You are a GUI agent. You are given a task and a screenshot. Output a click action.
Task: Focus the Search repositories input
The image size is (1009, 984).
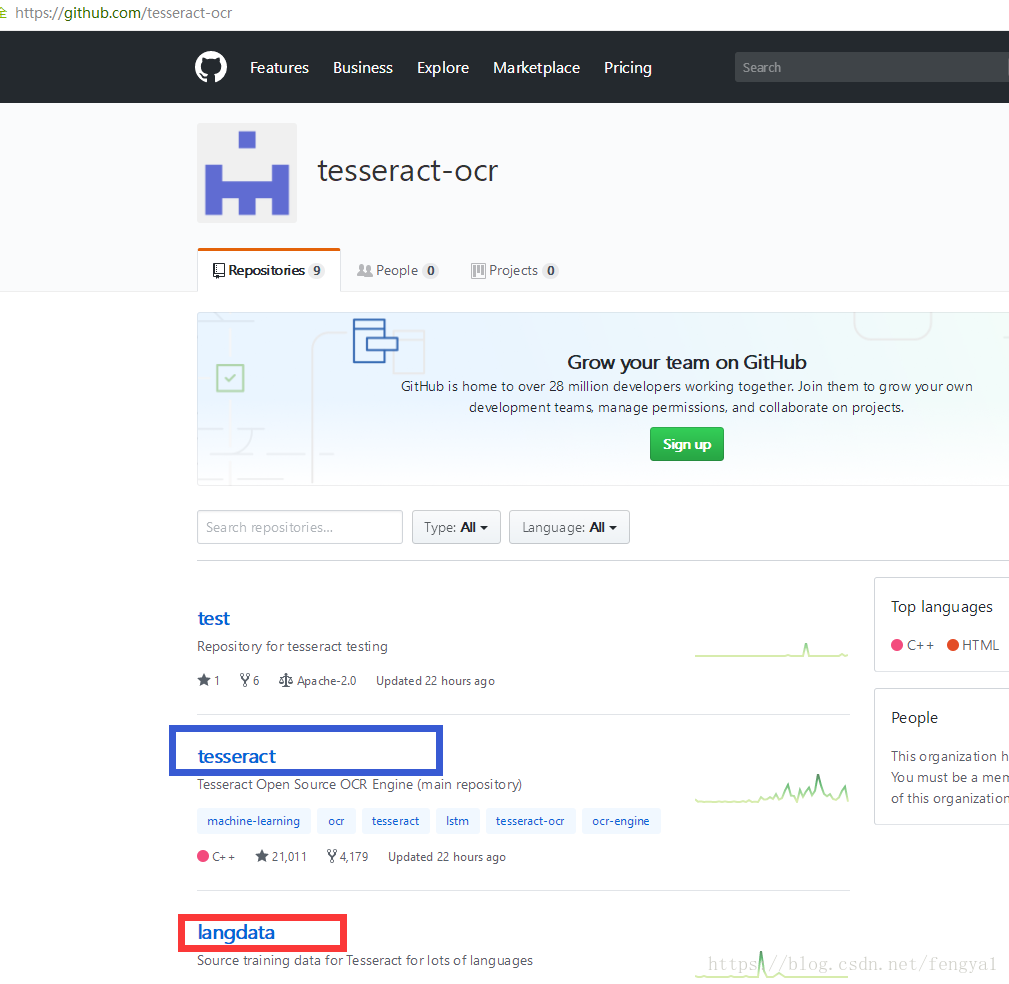pyautogui.click(x=300, y=527)
